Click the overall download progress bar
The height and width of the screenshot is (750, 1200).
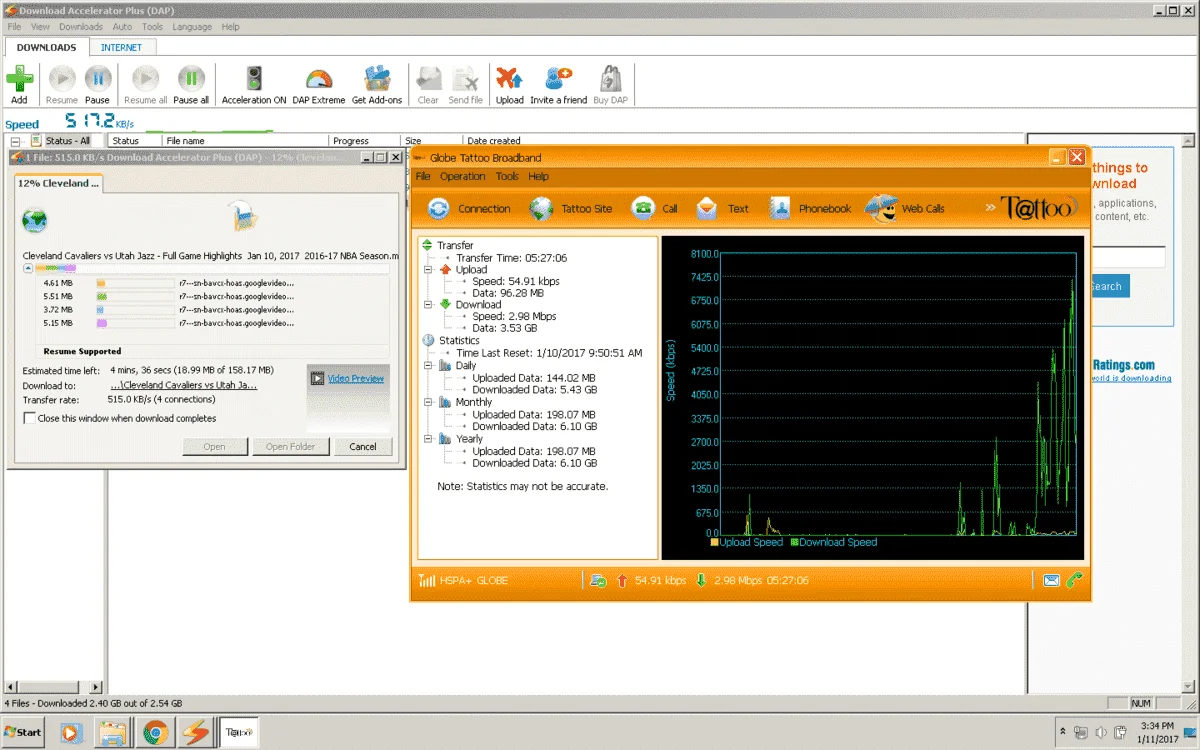(x=212, y=269)
